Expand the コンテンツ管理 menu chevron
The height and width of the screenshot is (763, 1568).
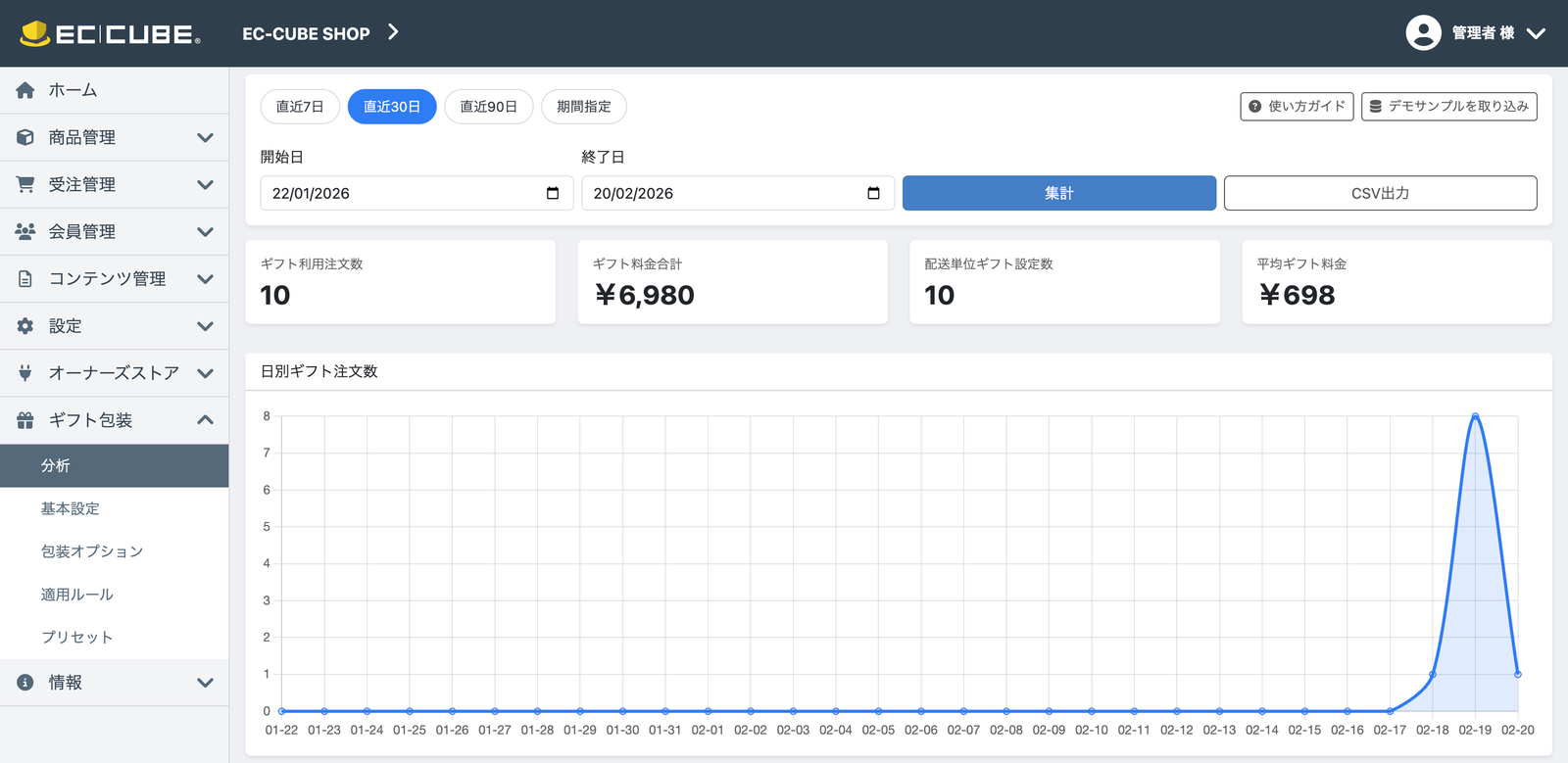205,279
